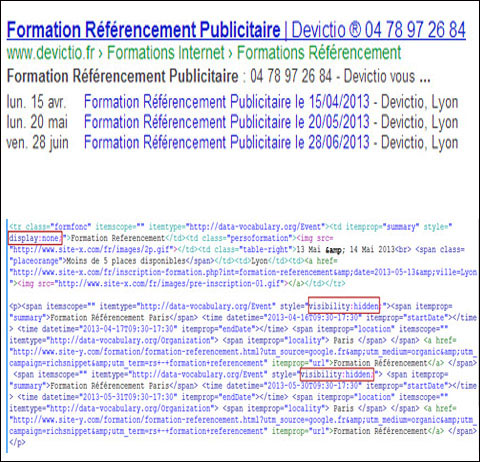480x462 pixels.
Task: Click the www.devictio.fr breadcrumb
Action: tap(51, 53)
